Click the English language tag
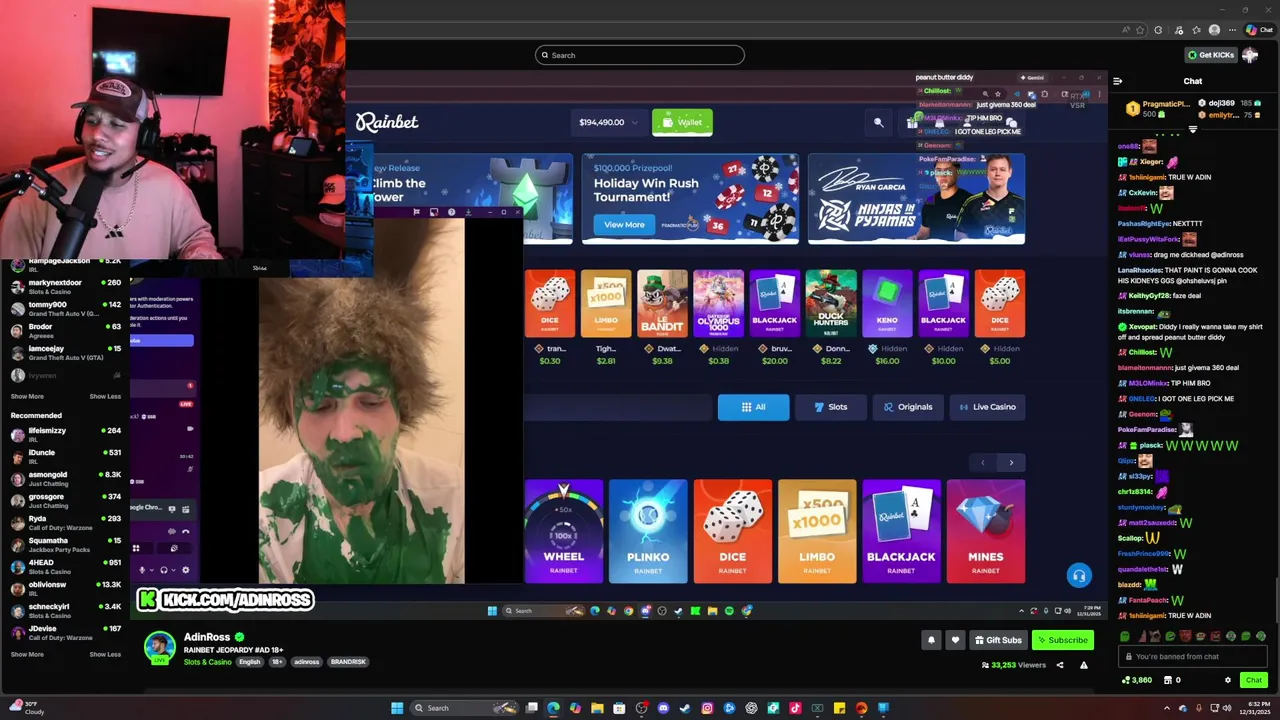The height and width of the screenshot is (720, 1280). (x=250, y=662)
